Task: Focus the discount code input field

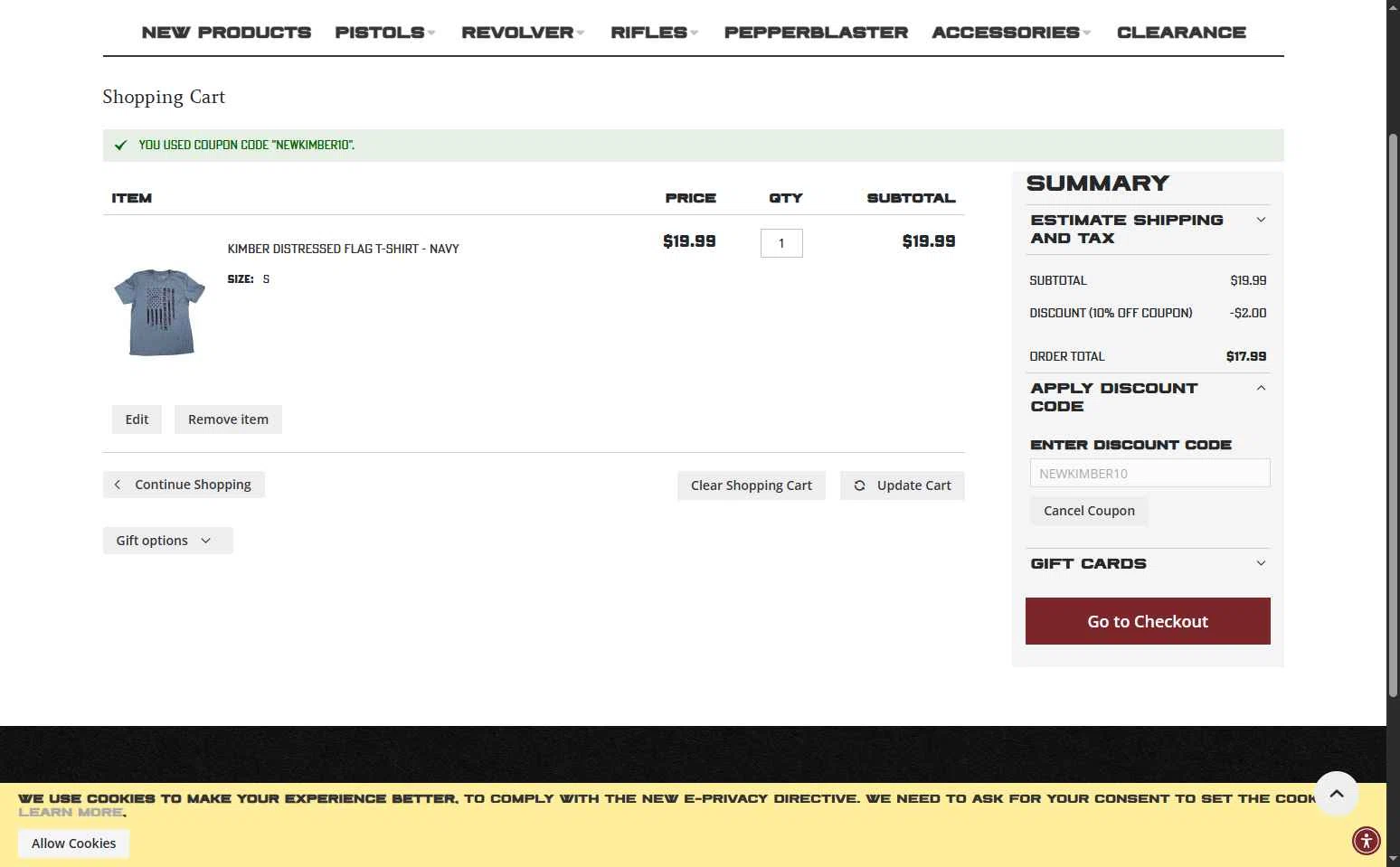Action: pyautogui.click(x=1149, y=473)
